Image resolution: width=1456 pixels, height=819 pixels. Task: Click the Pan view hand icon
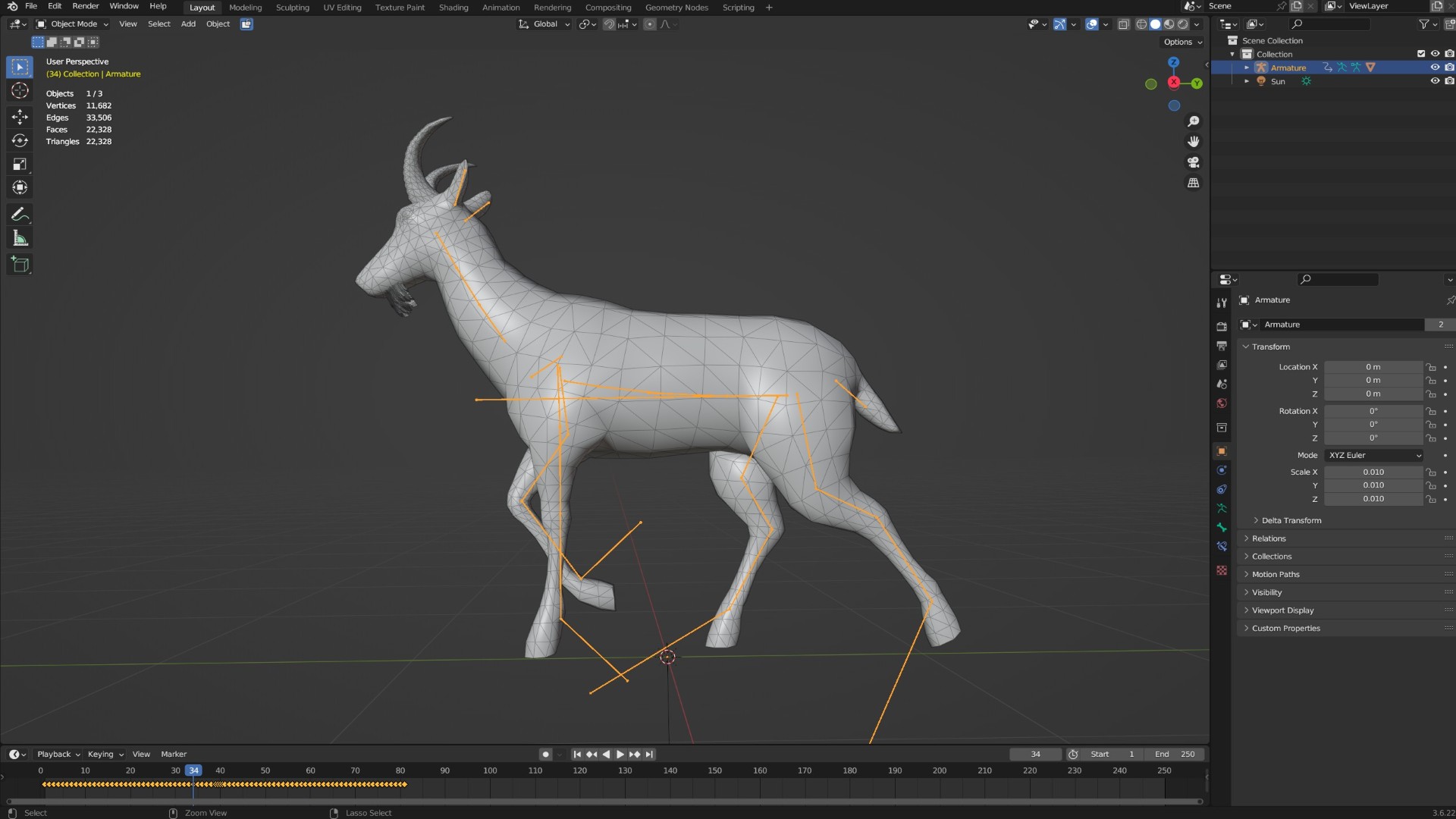1194,142
